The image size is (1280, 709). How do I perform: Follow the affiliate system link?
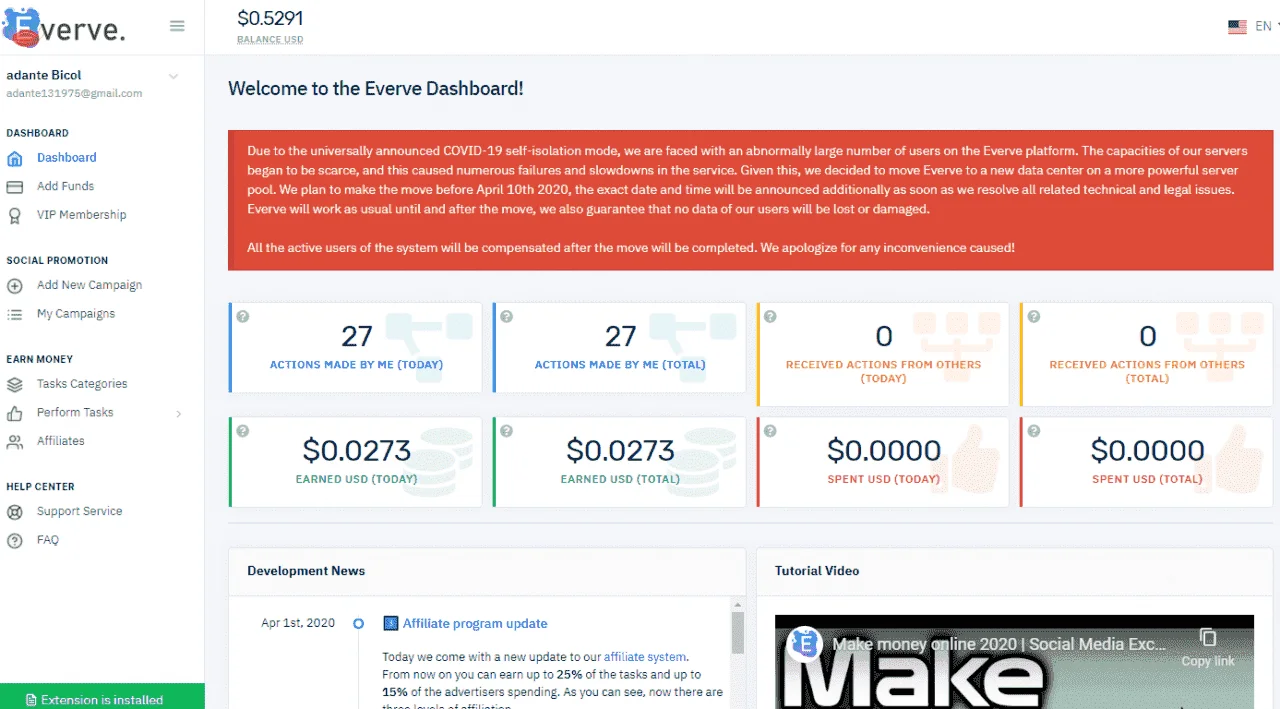[645, 657]
